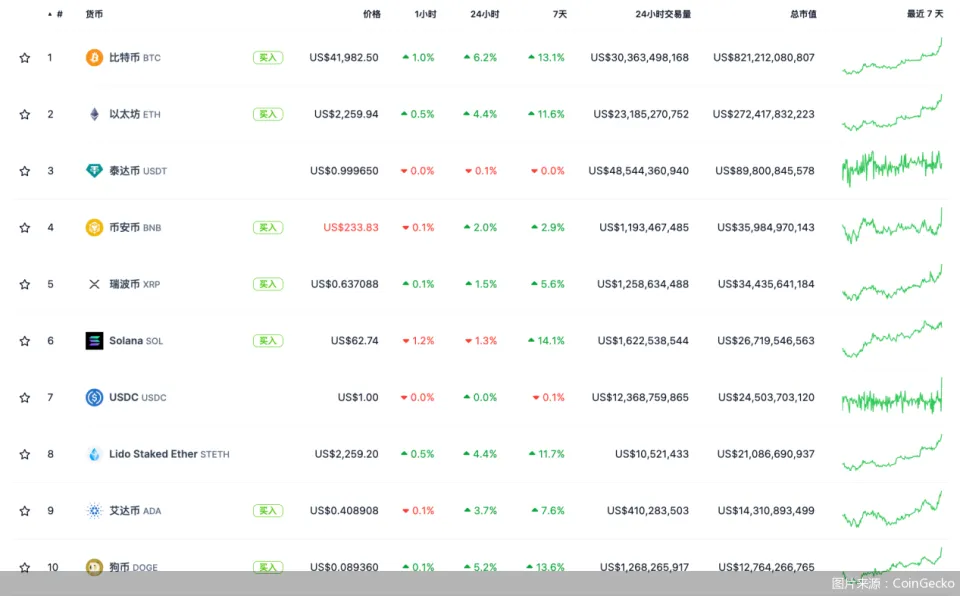
Task: Click 买入 button for Bitcoin
Action: (267, 58)
